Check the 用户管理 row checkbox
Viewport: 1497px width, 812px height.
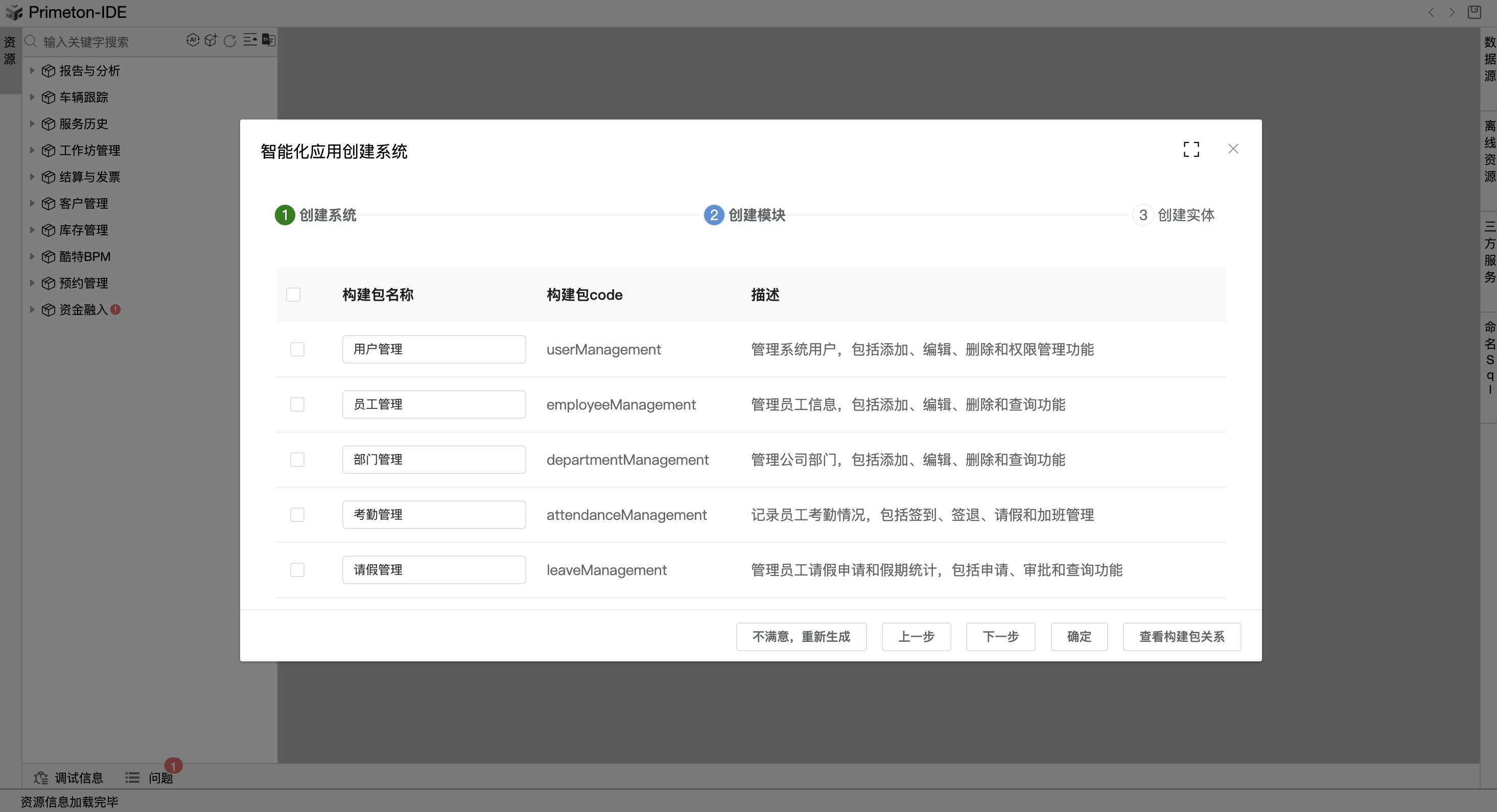point(297,349)
